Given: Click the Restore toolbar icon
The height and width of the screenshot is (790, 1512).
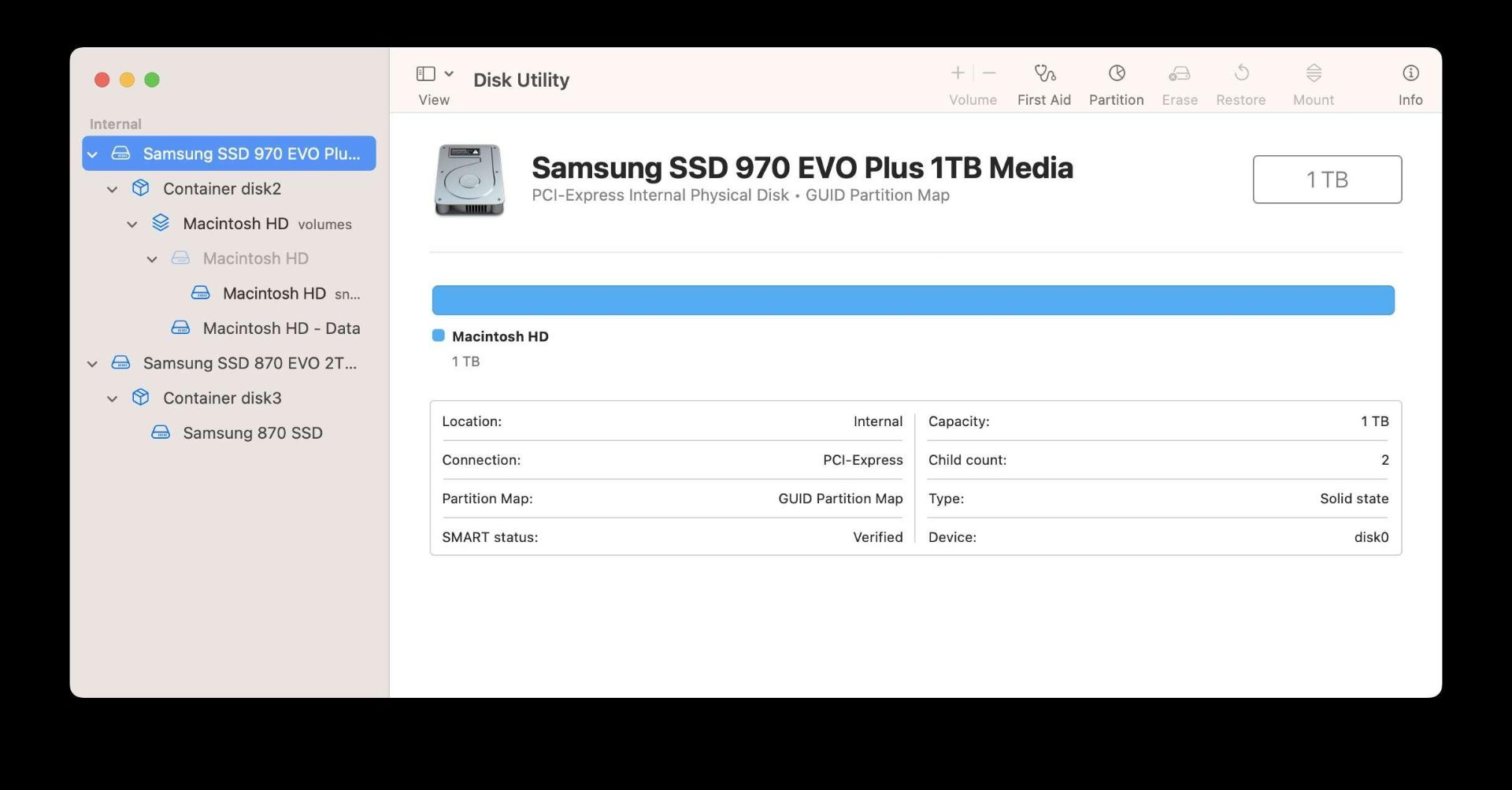Looking at the screenshot, I should [1241, 73].
